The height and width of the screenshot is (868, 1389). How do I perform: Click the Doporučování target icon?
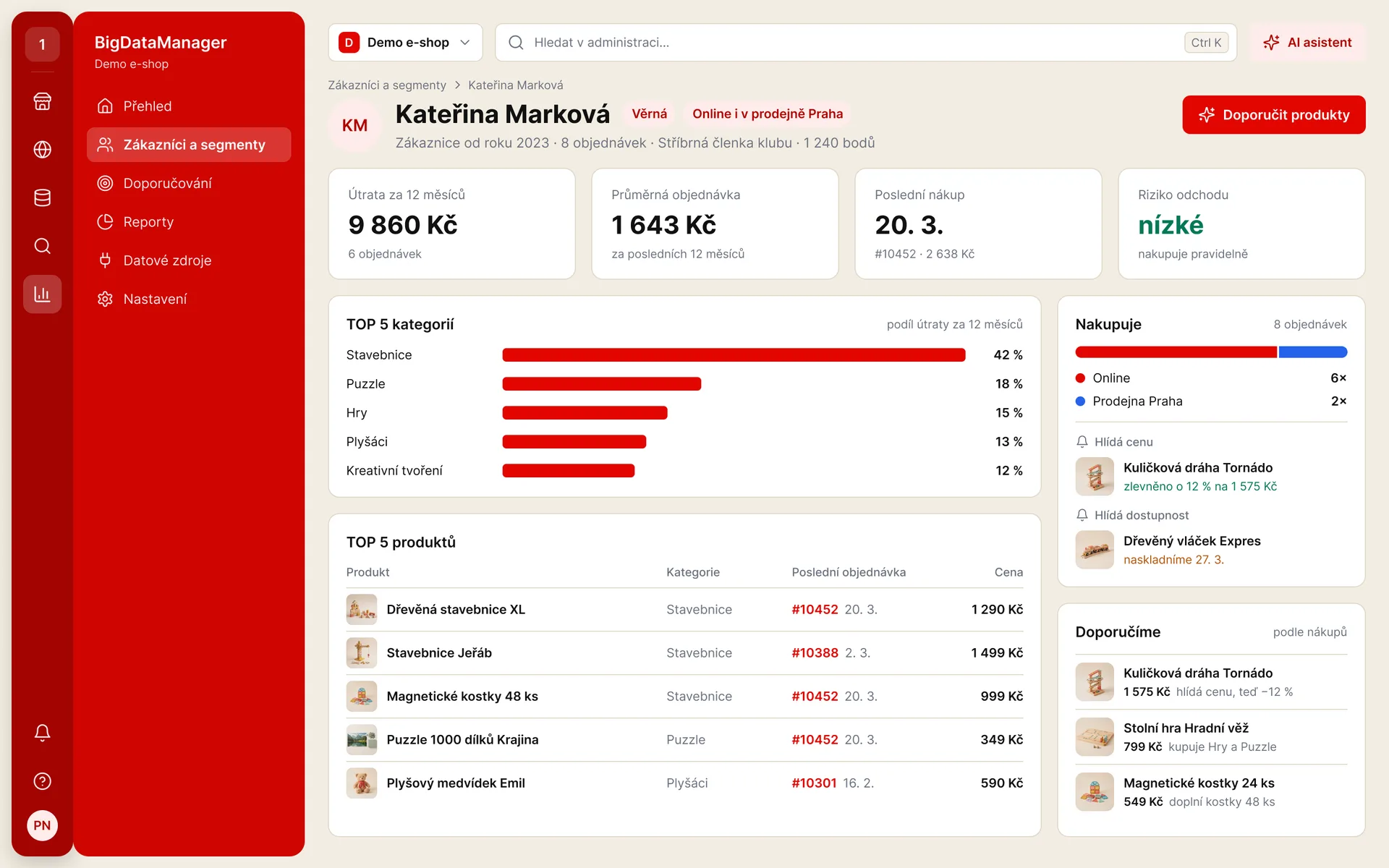pos(105,183)
